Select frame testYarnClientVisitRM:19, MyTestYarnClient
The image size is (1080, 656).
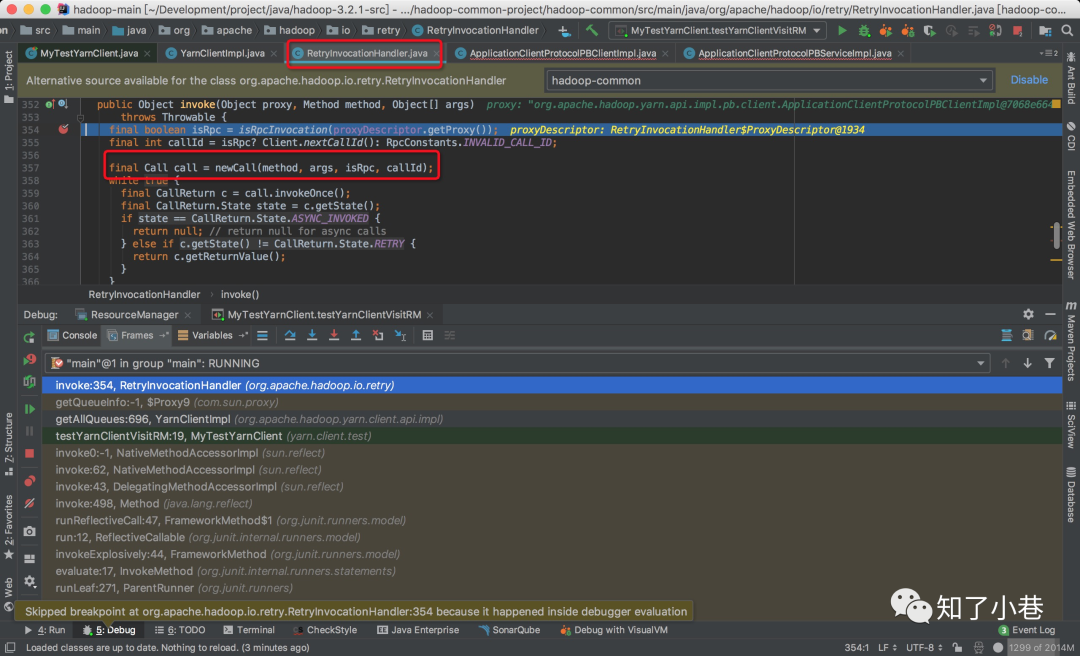pos(552,436)
